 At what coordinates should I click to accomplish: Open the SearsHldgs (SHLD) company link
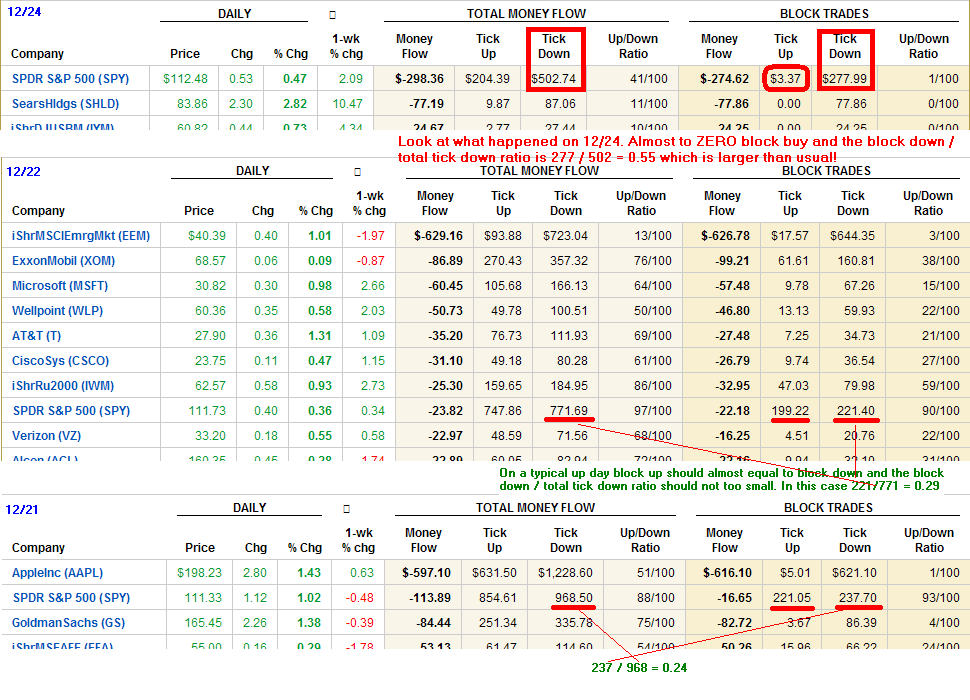click(x=59, y=103)
